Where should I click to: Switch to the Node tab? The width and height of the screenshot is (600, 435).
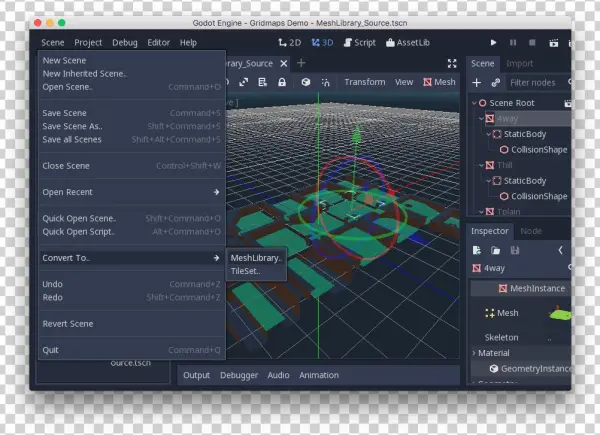click(x=531, y=231)
